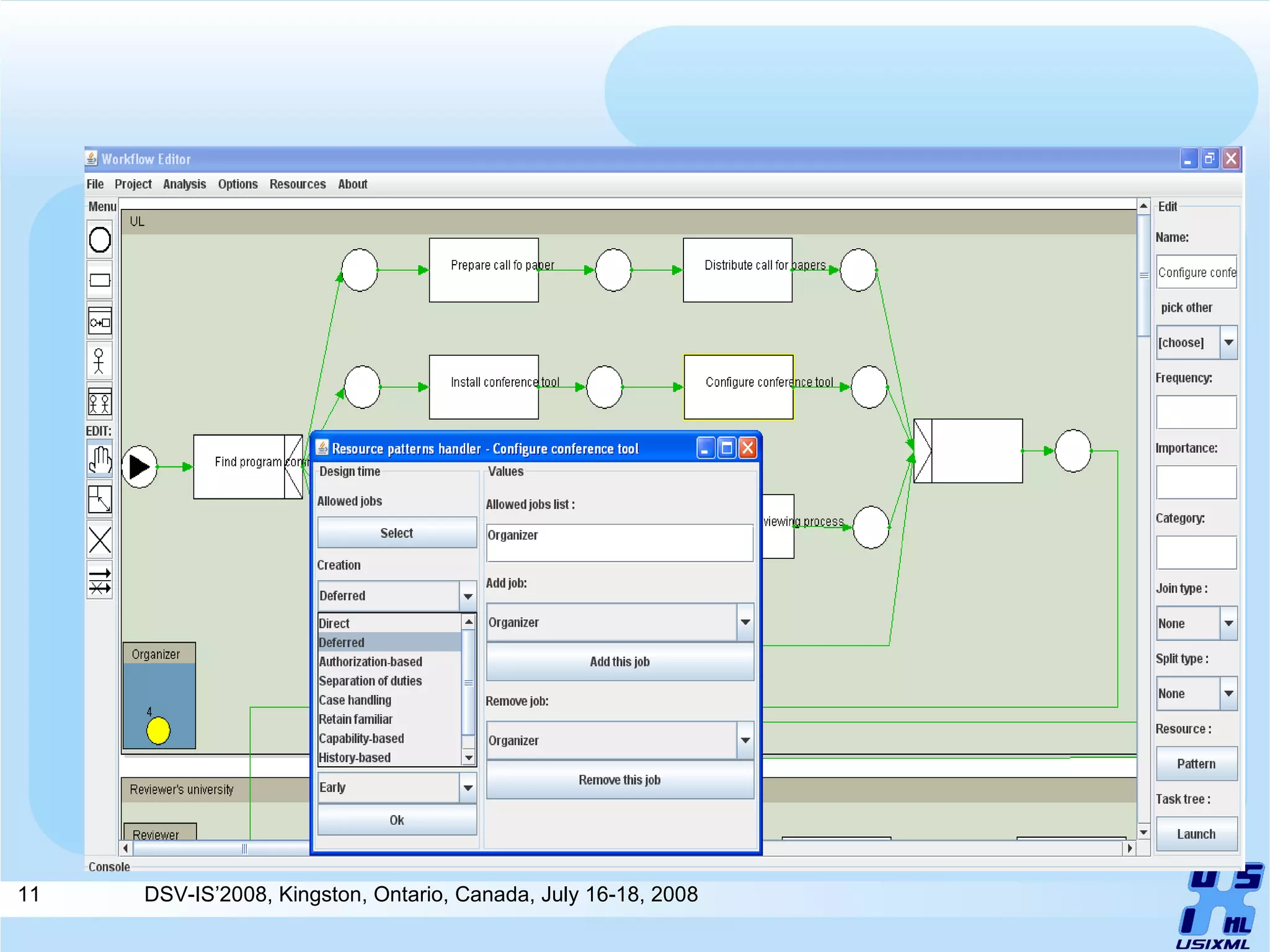1270x952 pixels.
Task: Open the Analysis menu
Action: tap(184, 184)
